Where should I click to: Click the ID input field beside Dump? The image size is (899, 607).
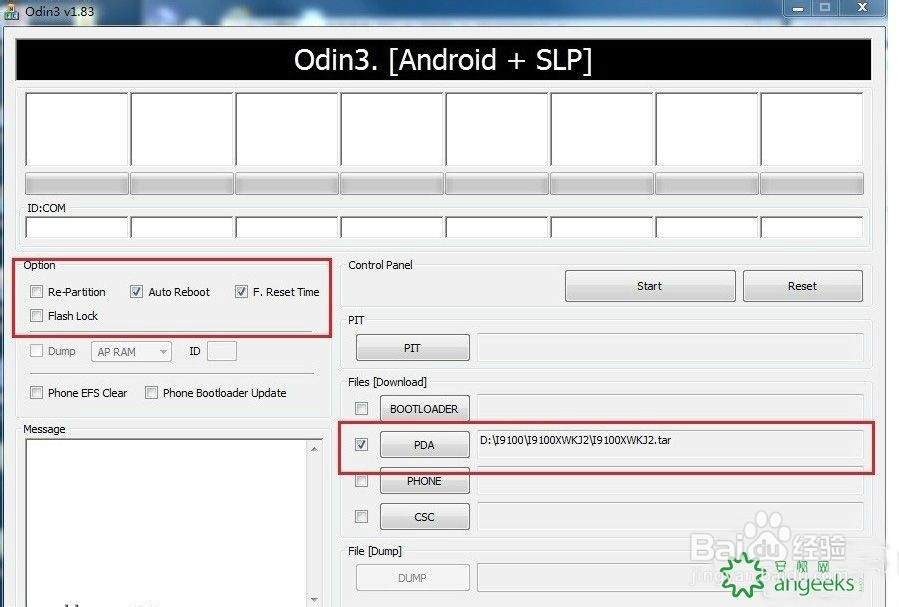[x=222, y=351]
